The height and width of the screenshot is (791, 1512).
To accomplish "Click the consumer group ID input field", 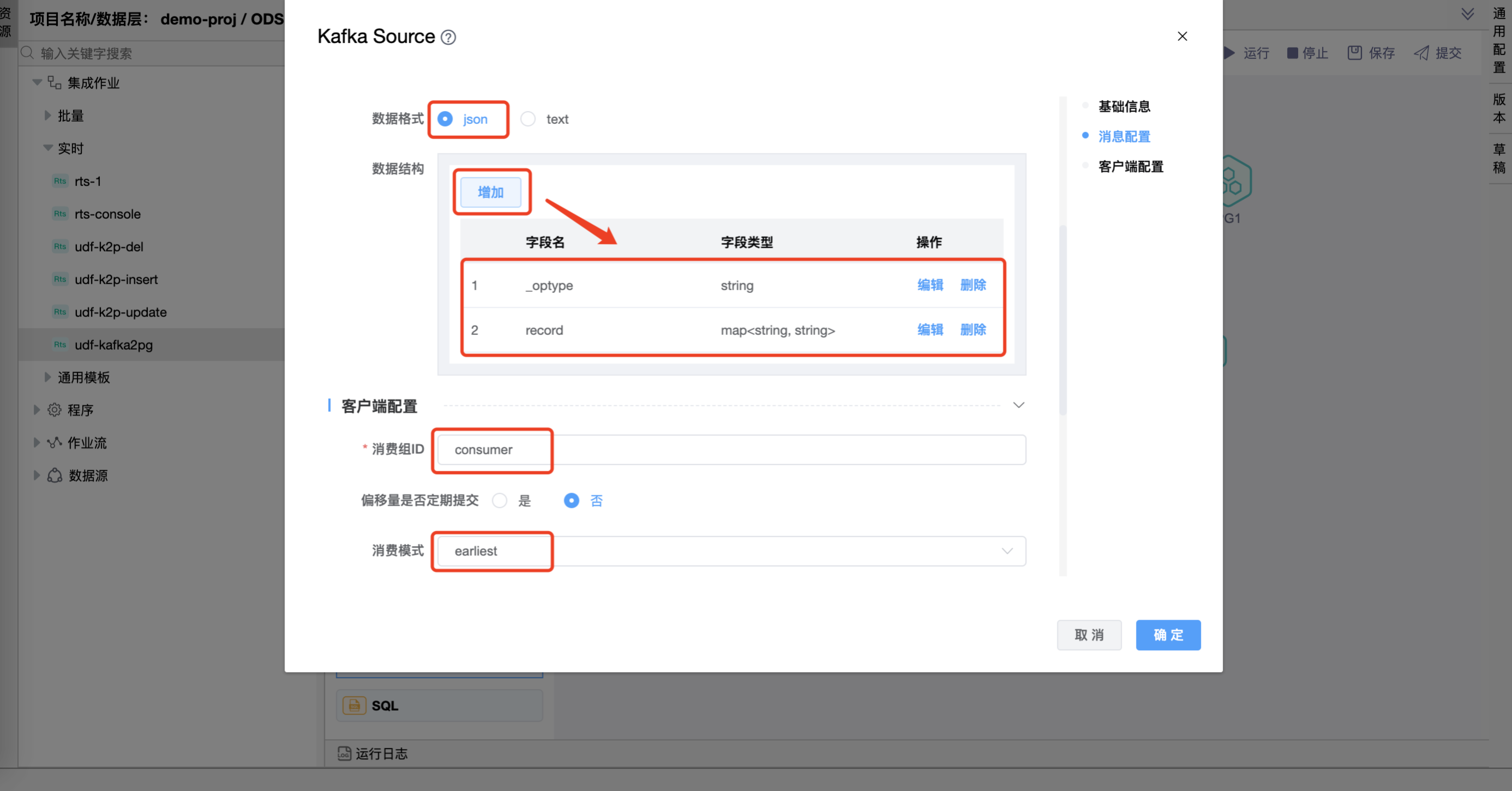I will [731, 450].
